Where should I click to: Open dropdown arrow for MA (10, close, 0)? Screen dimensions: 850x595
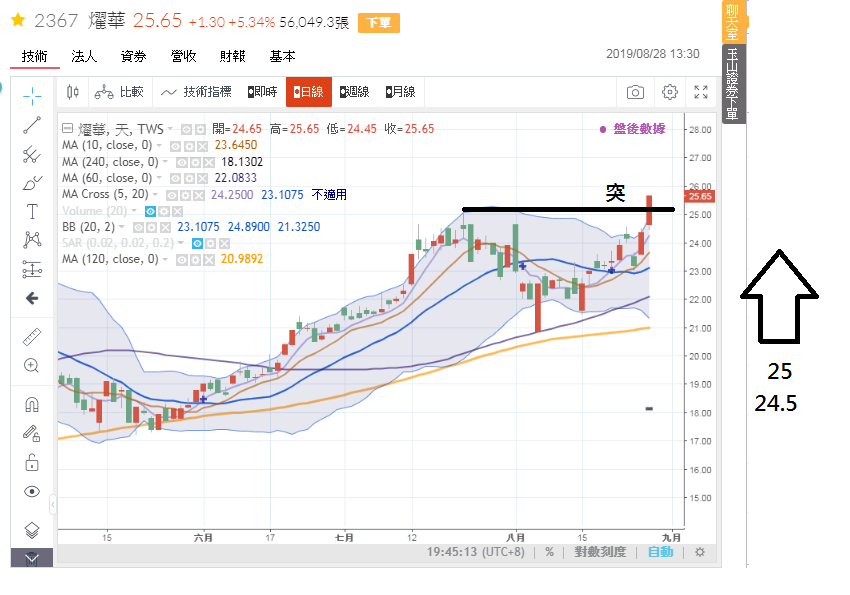[159, 145]
